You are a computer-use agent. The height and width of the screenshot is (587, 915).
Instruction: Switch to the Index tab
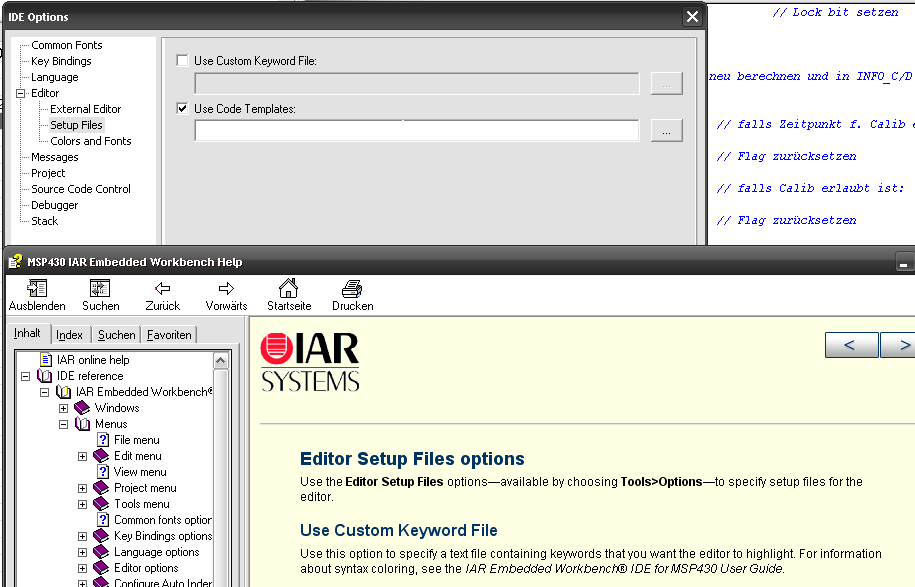[x=69, y=335]
